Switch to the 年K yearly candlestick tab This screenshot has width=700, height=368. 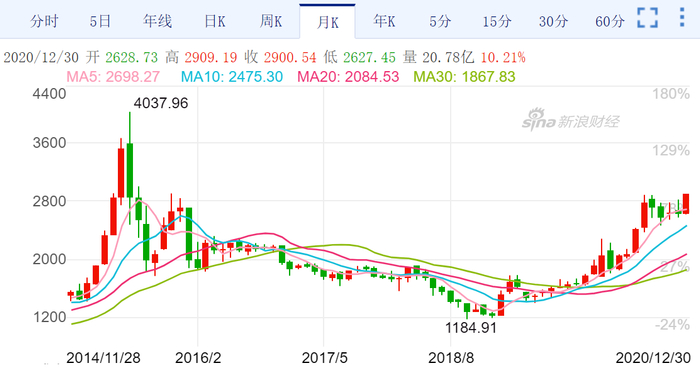(x=384, y=21)
